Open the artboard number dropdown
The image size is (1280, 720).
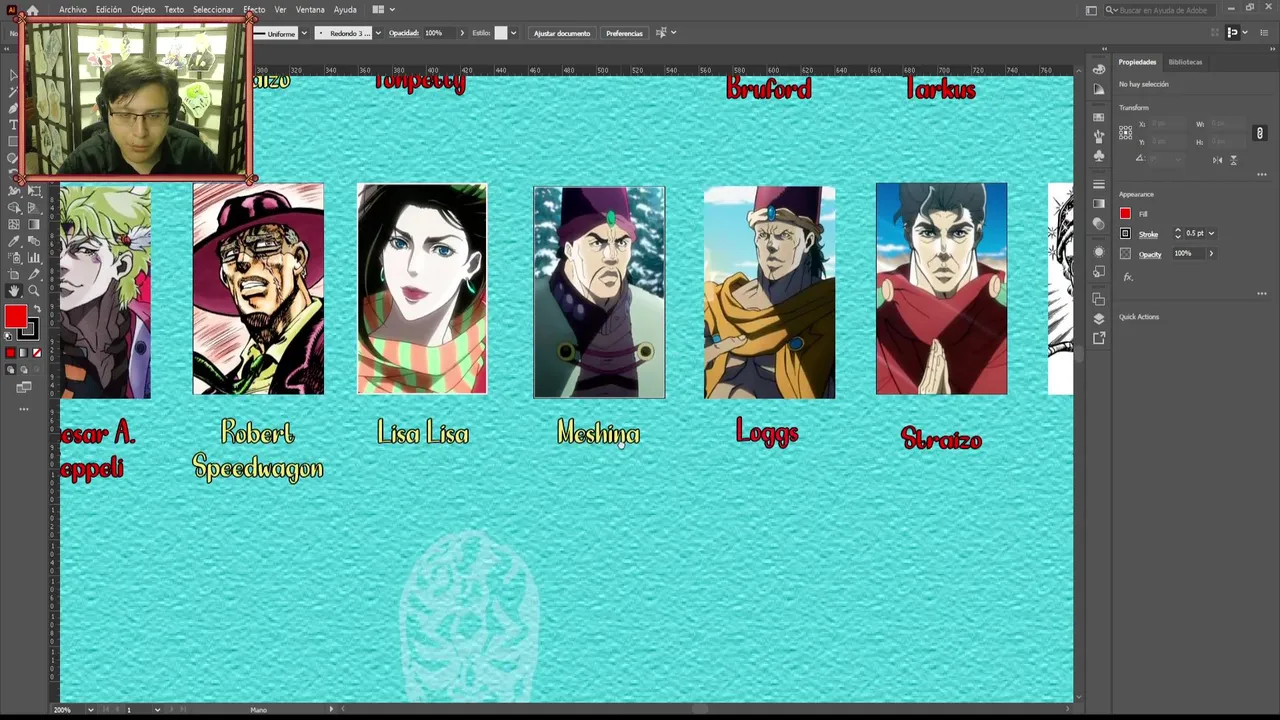(157, 709)
